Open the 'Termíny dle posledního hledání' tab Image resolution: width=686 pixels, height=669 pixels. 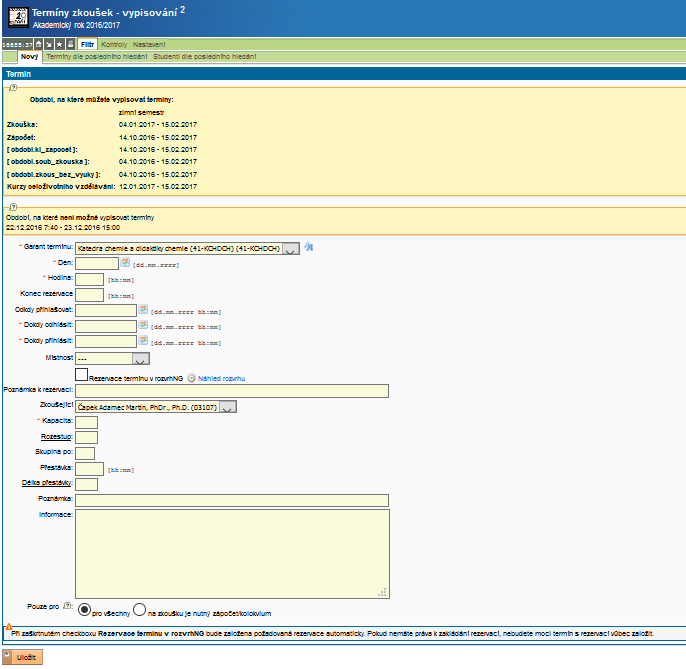click(96, 57)
